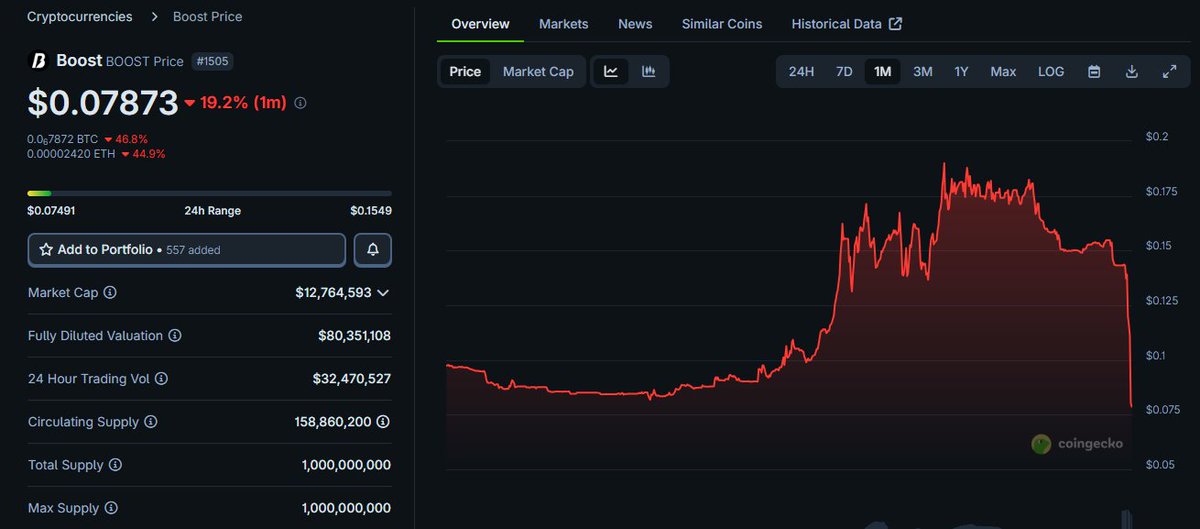Open the Markets tab
This screenshot has height=529, width=1200.
tap(564, 23)
